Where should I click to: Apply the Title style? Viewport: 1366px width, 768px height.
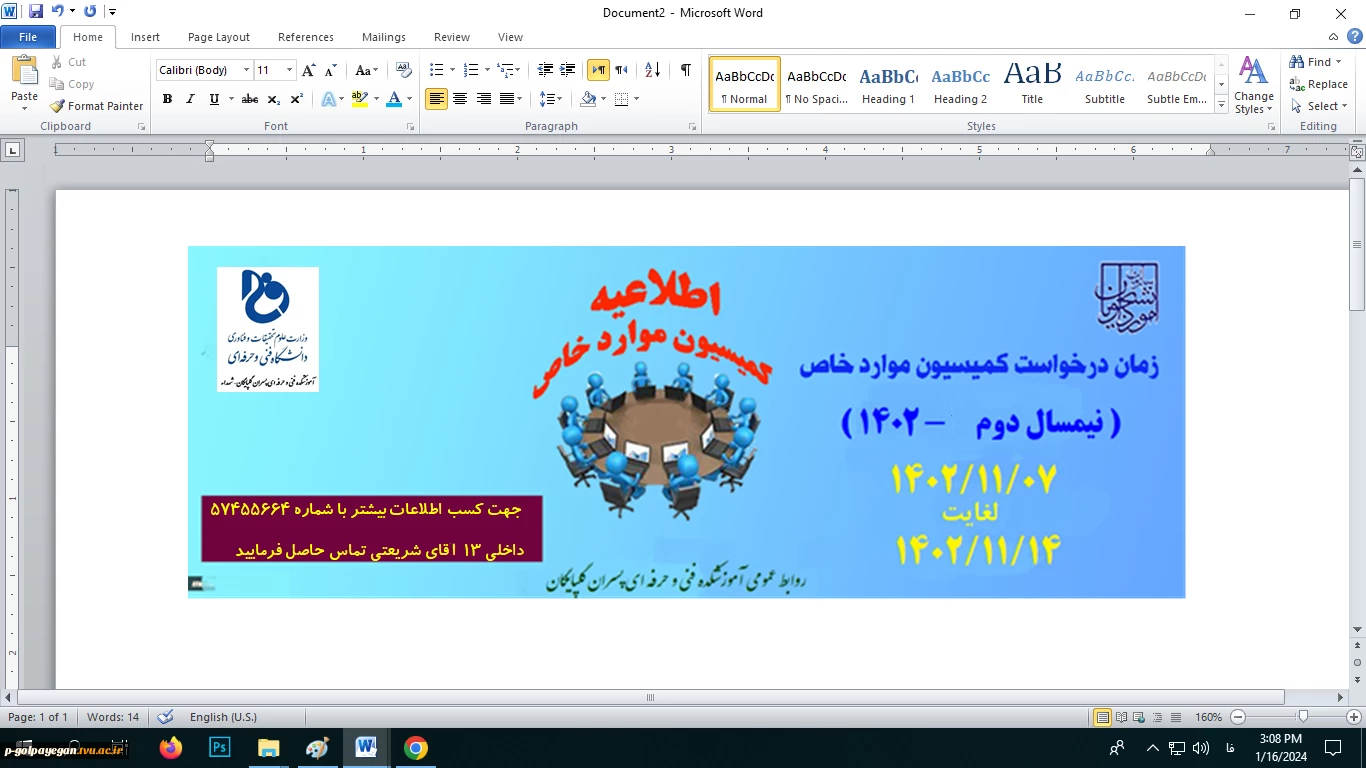point(1032,84)
